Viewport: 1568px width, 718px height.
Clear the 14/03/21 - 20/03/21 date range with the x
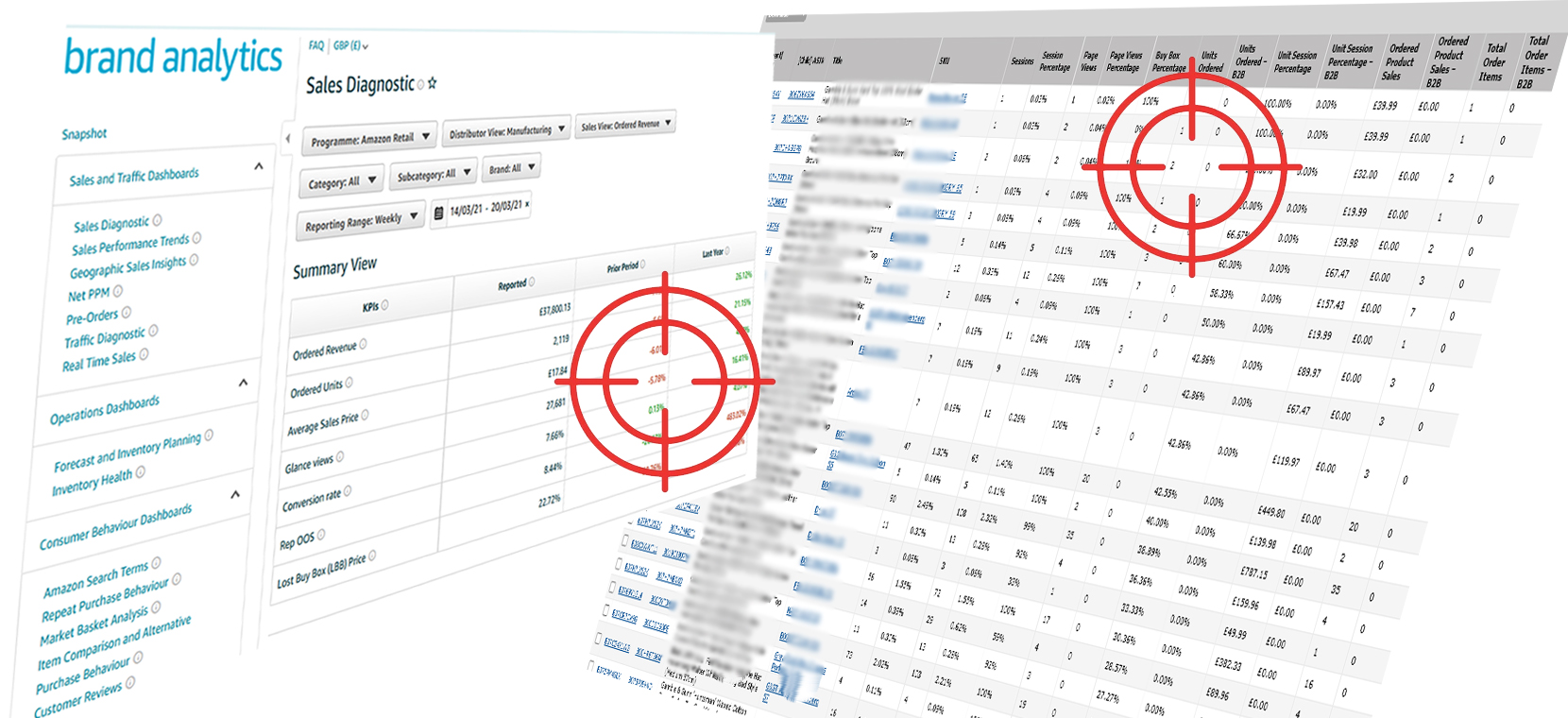(x=527, y=204)
